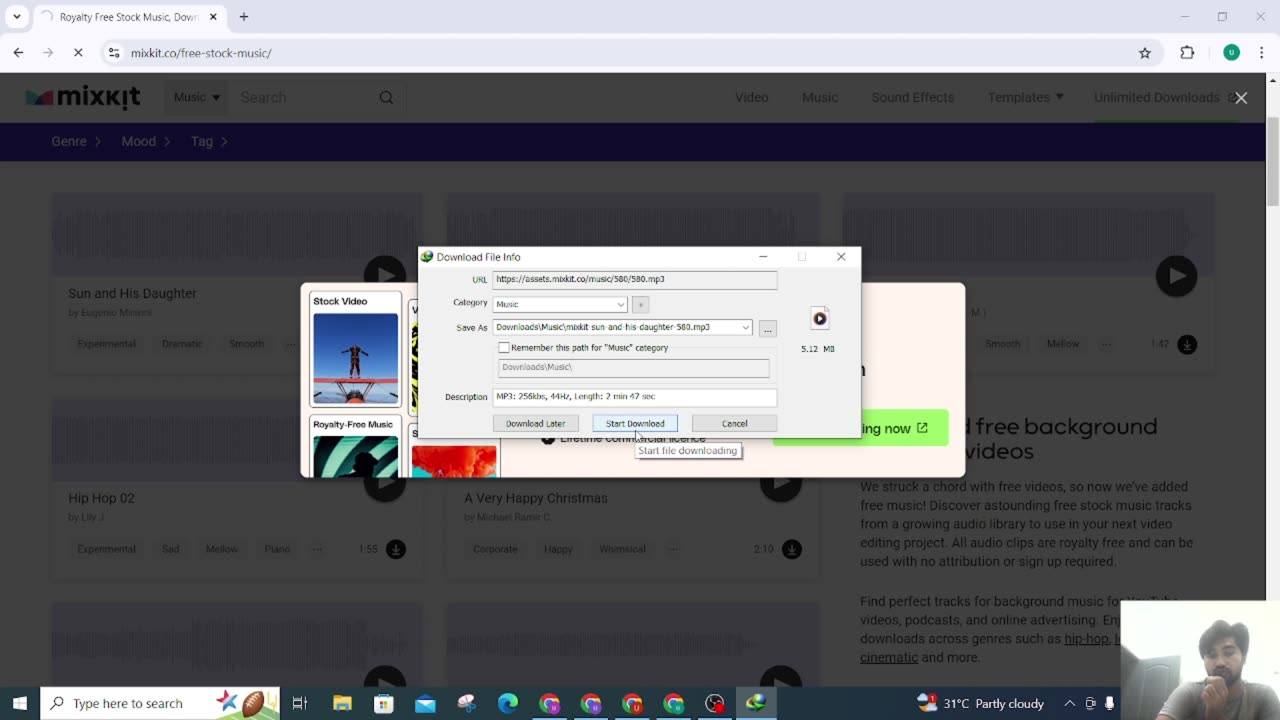1280x720 pixels.
Task: Open Microsoft Edge from taskbar
Action: [x=508, y=703]
